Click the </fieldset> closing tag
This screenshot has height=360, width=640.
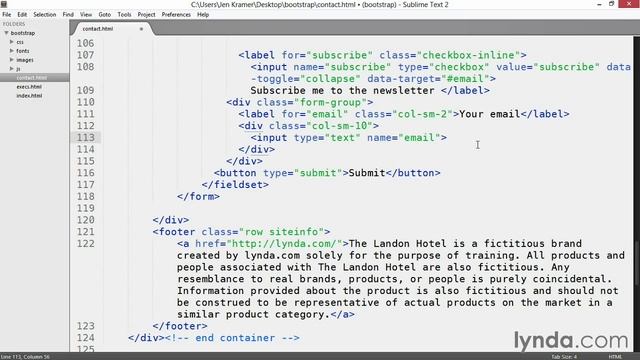235,185
